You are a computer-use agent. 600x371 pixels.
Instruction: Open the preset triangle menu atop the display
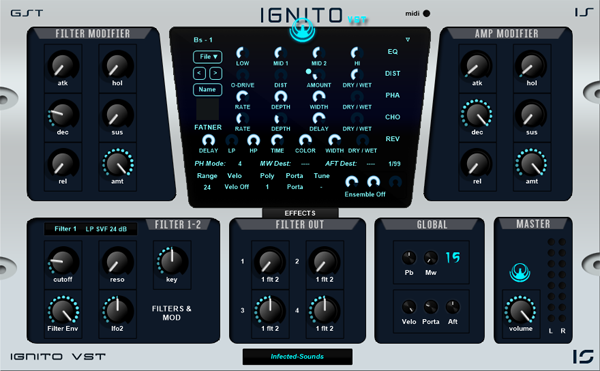click(408, 39)
